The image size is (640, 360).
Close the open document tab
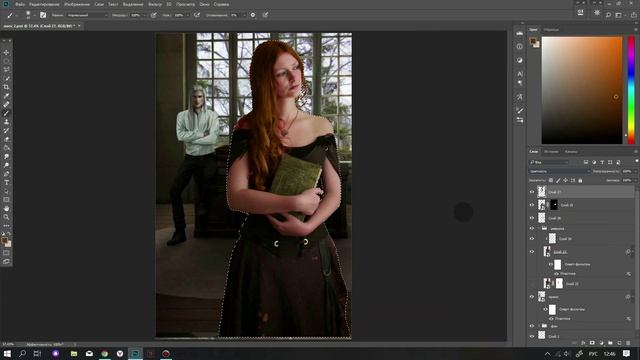point(79,26)
